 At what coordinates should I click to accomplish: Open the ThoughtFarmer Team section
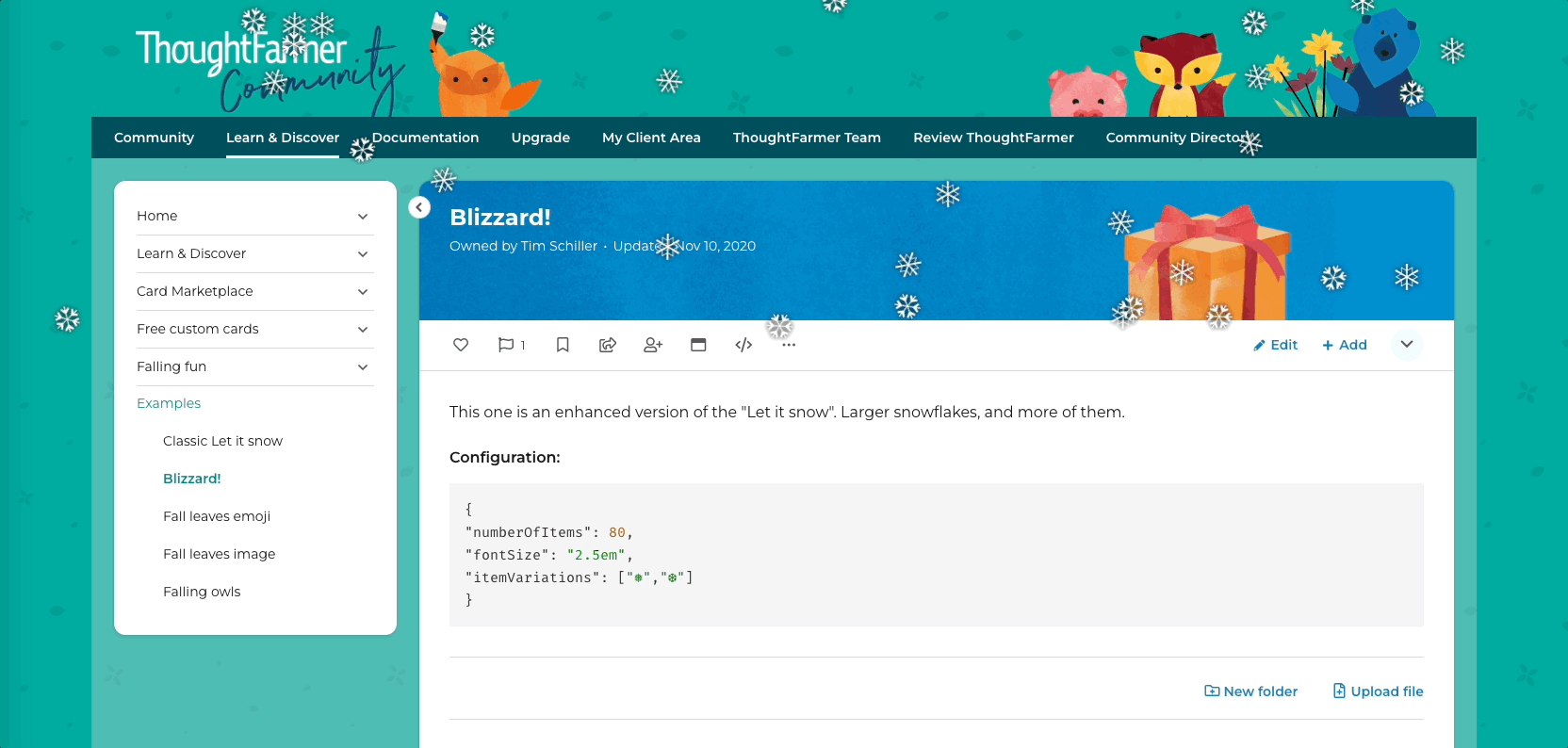pyautogui.click(x=808, y=138)
